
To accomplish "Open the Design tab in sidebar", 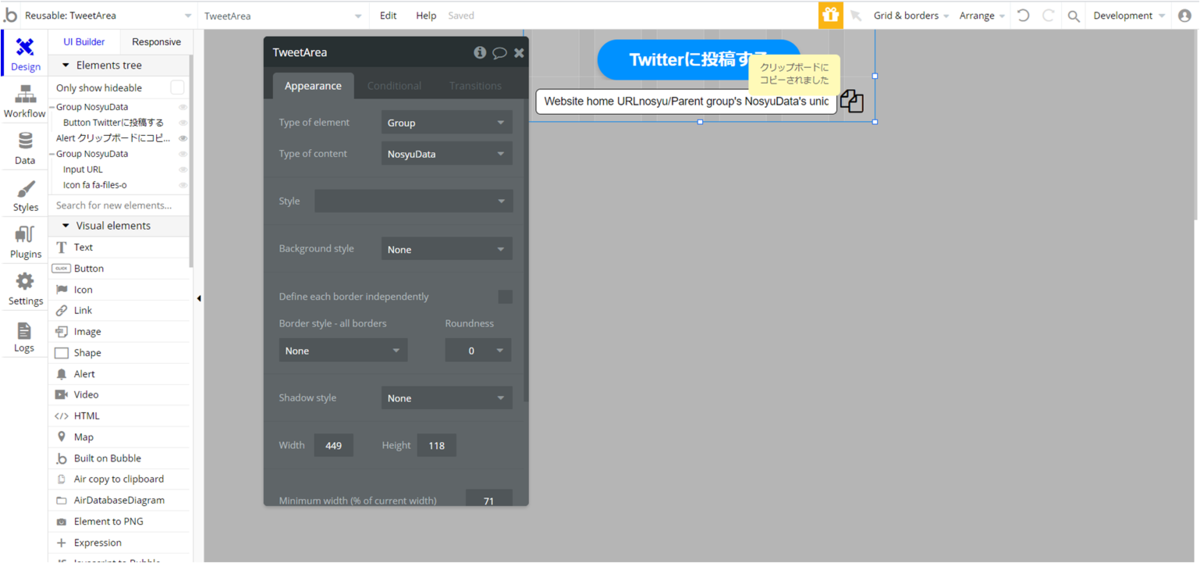I will 25,54.
